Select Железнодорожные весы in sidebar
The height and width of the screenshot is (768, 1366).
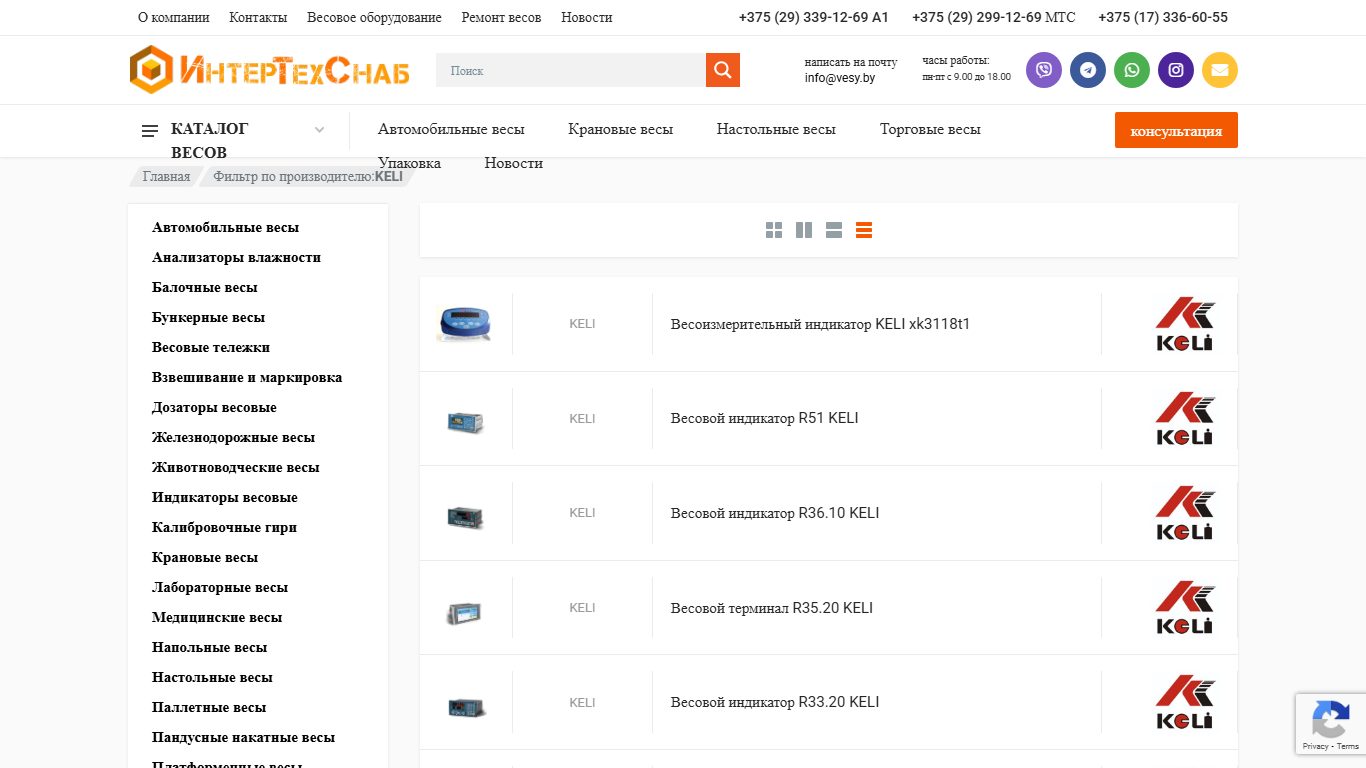pos(233,437)
